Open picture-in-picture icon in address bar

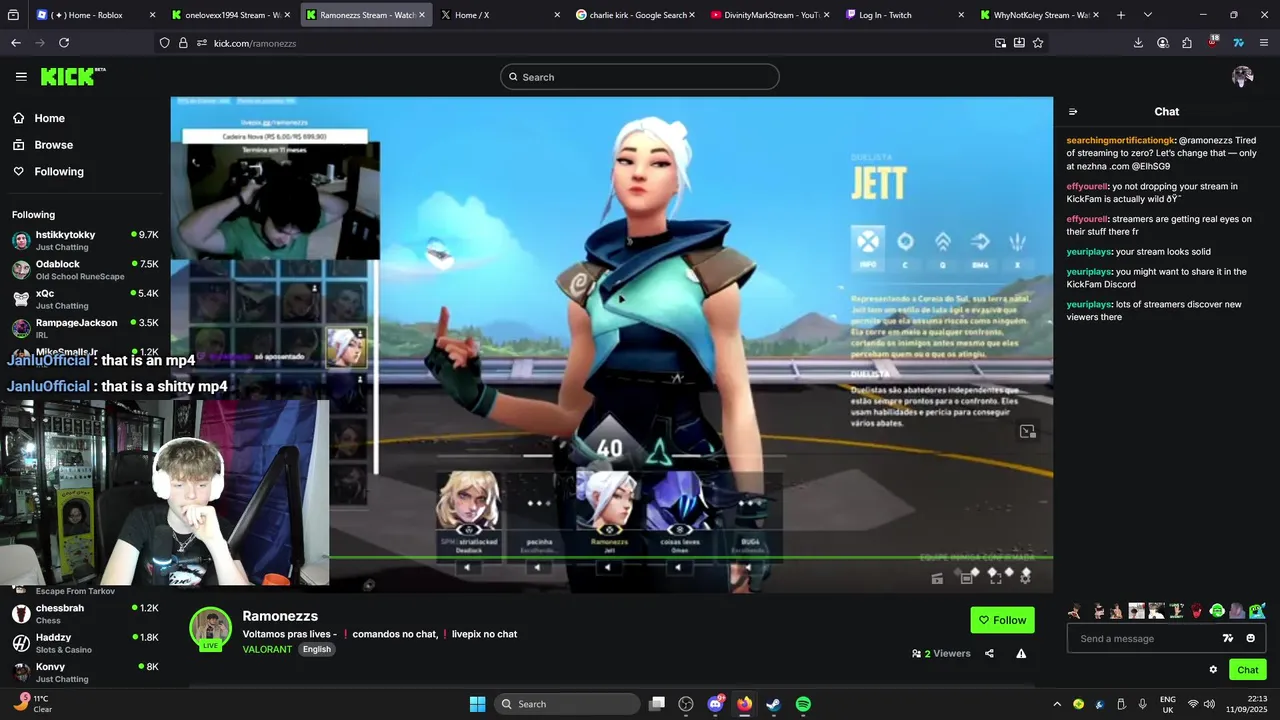(x=1000, y=43)
